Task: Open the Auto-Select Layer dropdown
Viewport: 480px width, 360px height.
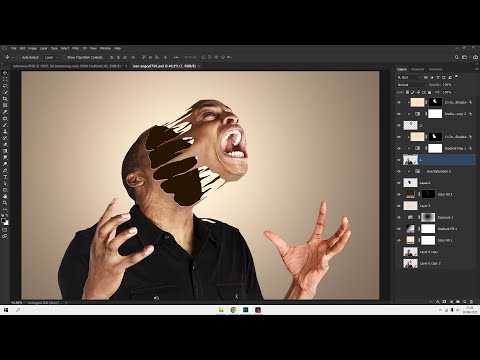Action: coord(50,57)
